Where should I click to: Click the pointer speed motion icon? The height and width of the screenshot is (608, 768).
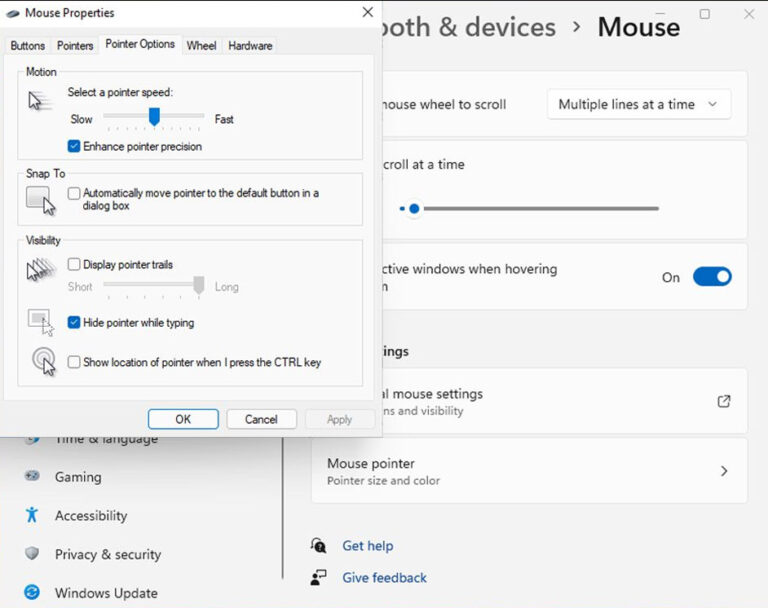coord(39,101)
